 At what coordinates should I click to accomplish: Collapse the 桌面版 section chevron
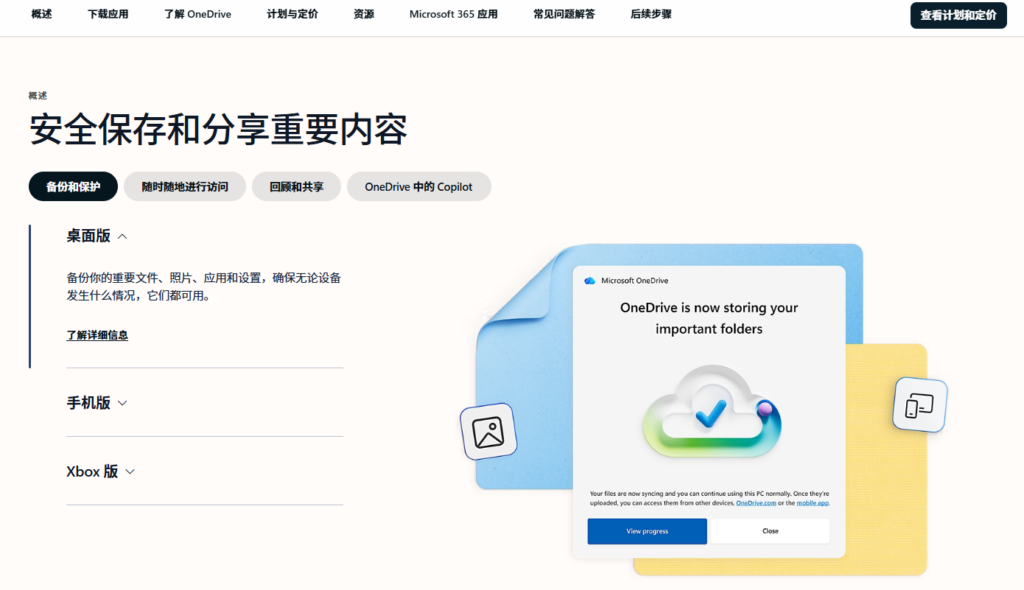pos(122,237)
